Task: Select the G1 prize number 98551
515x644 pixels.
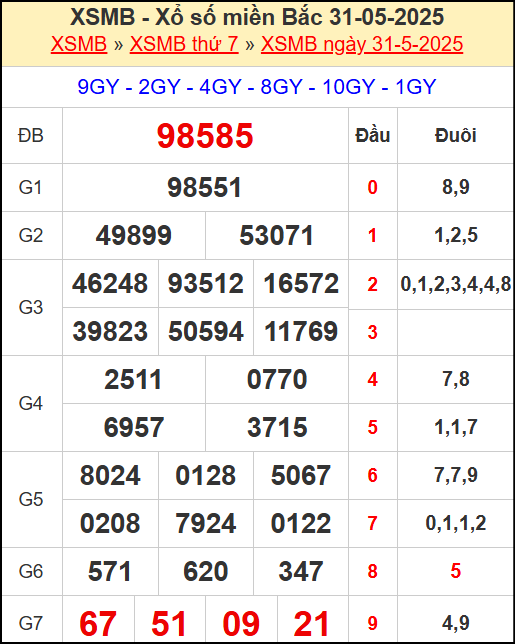Action: 205,188
